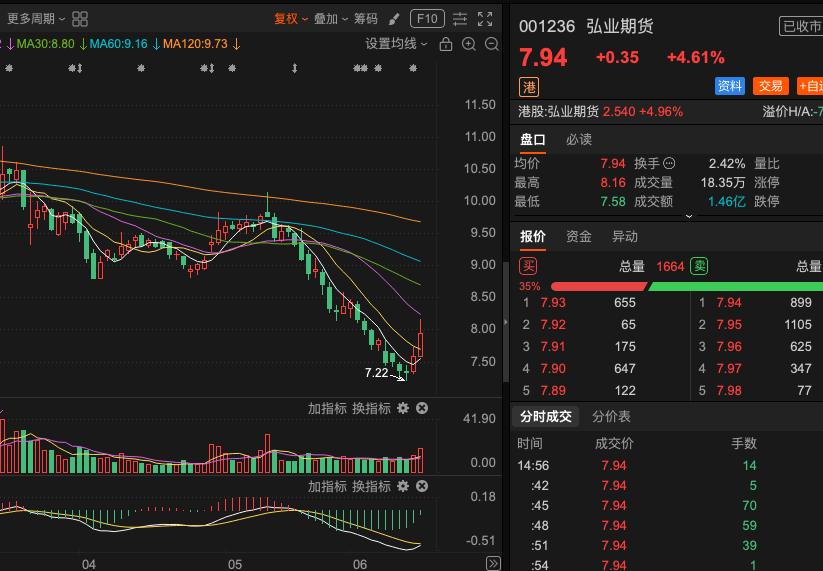Open the F10 company info button
Viewport: 823px width, 571px height.
427,19
